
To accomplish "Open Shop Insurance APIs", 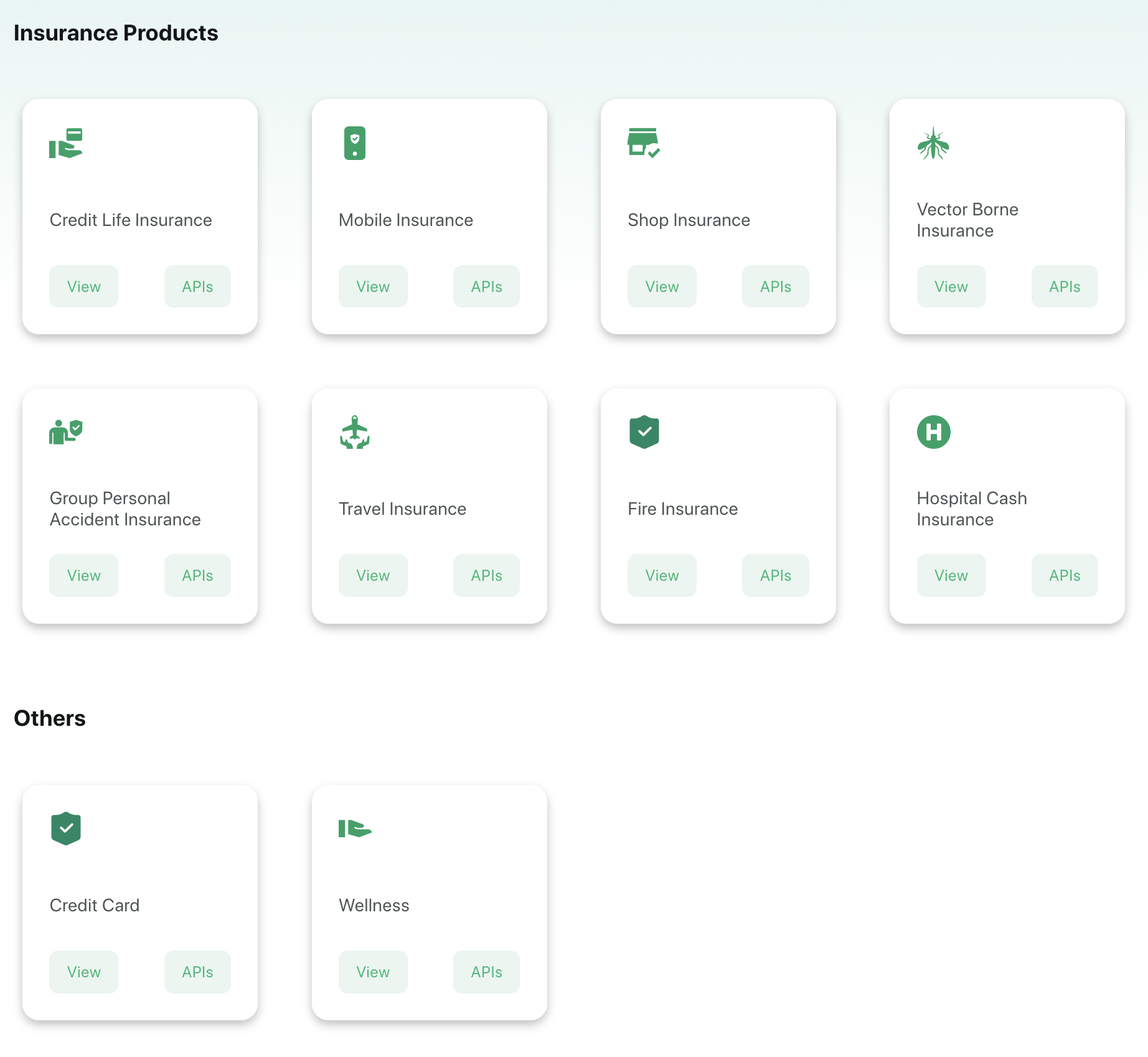I will (x=776, y=286).
